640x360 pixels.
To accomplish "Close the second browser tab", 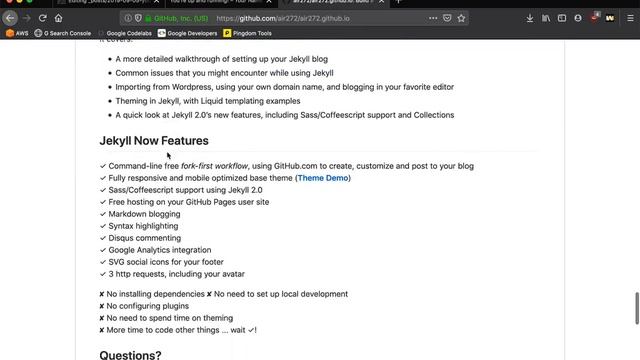I will coord(269,2).
